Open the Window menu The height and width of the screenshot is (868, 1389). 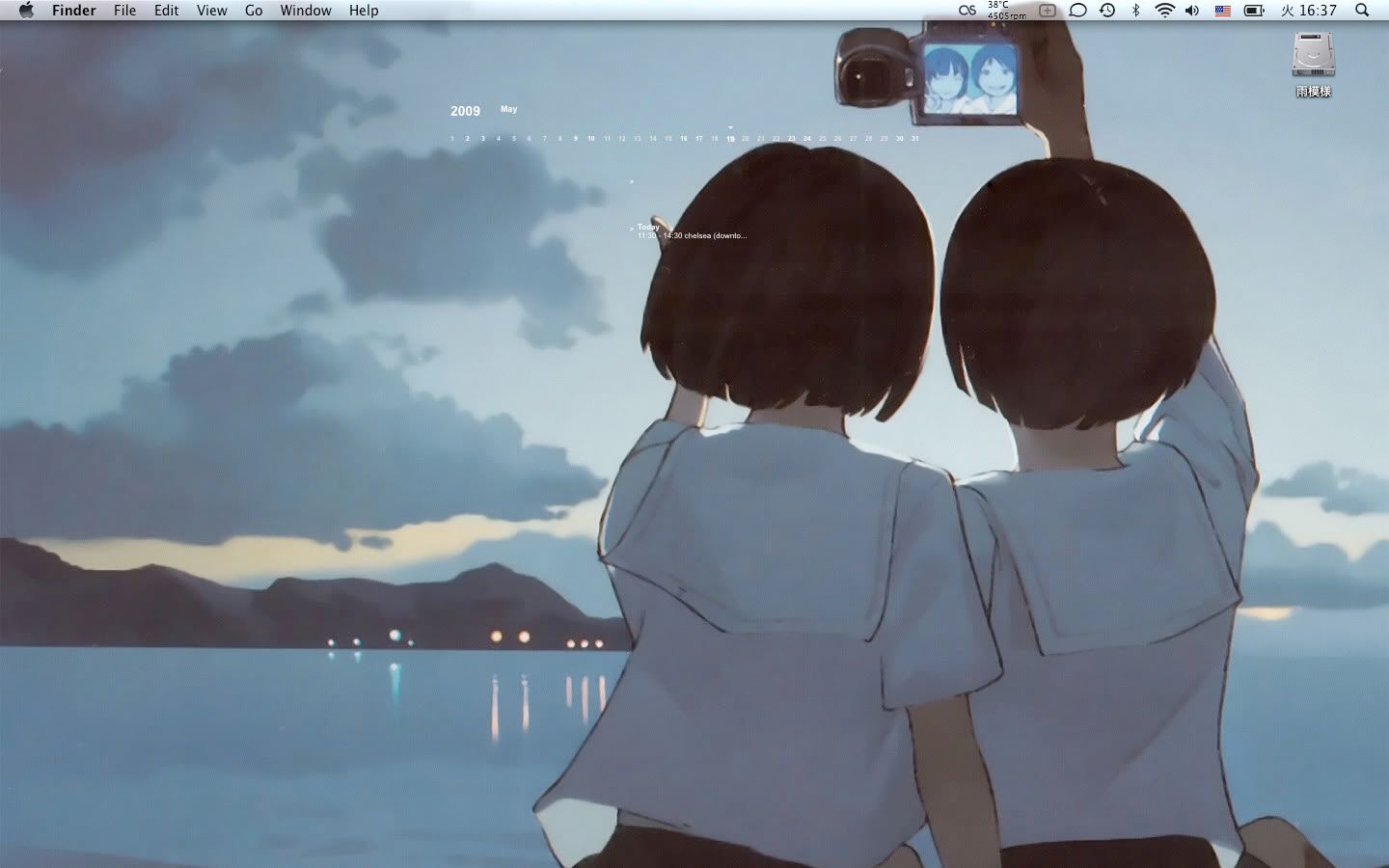(306, 11)
